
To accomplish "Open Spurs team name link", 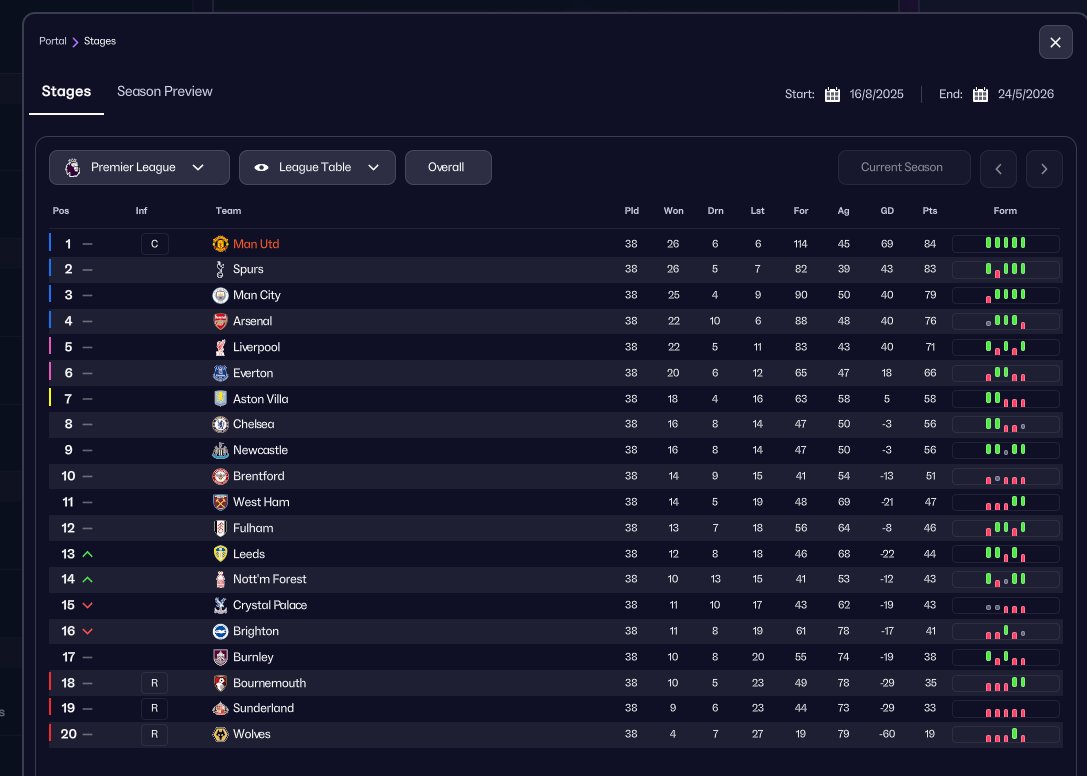I will tap(248, 269).
